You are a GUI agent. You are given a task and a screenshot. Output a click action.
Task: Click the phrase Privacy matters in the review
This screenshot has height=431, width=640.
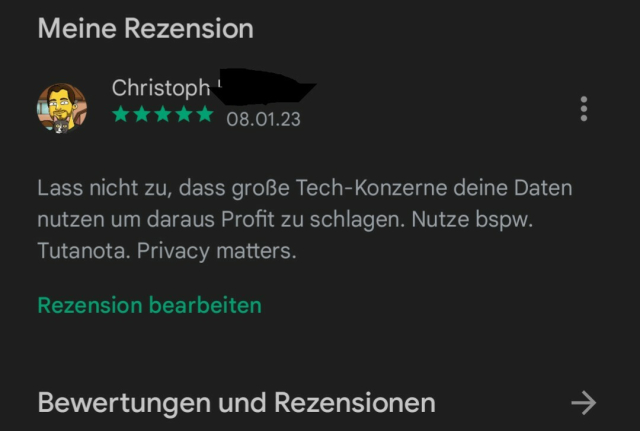[x=216, y=251]
